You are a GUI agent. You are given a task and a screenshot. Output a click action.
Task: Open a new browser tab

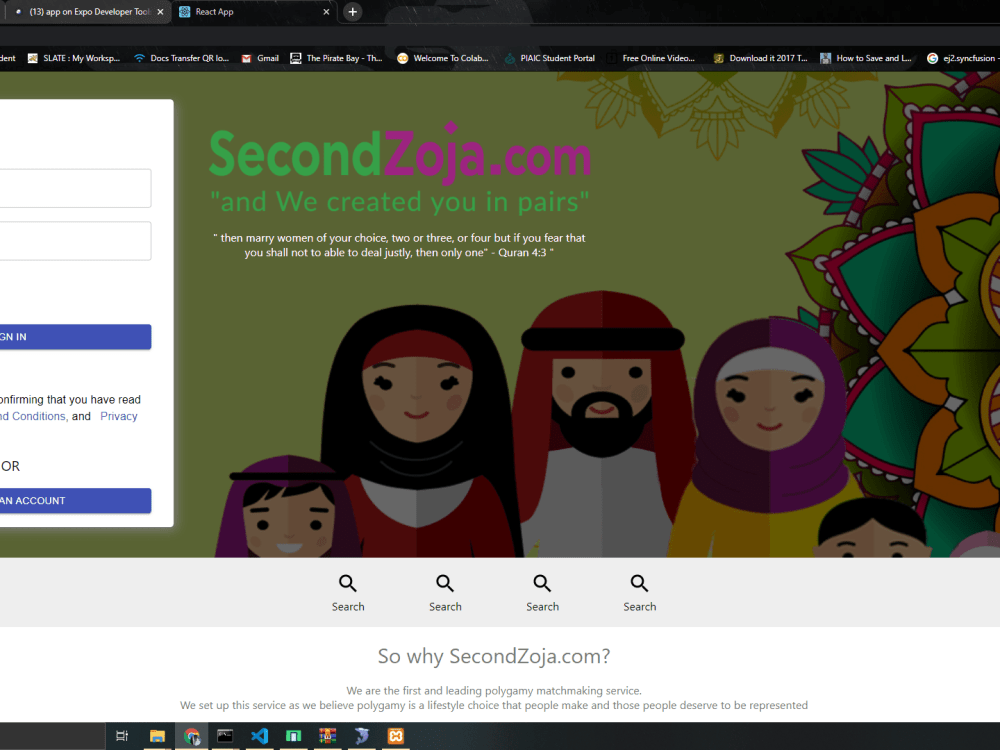[353, 11]
